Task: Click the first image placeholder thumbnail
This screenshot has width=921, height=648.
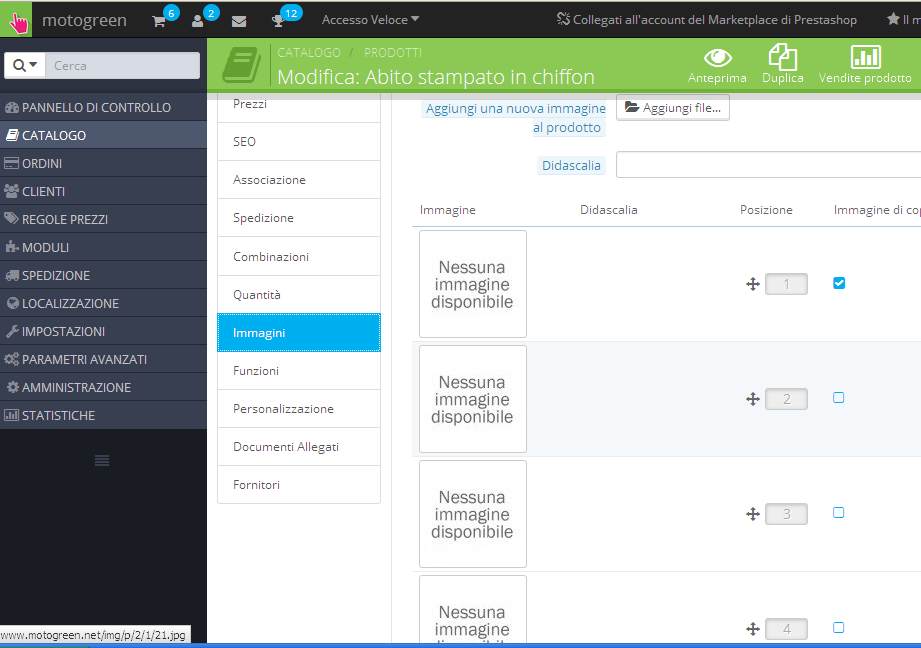Action: (473, 284)
